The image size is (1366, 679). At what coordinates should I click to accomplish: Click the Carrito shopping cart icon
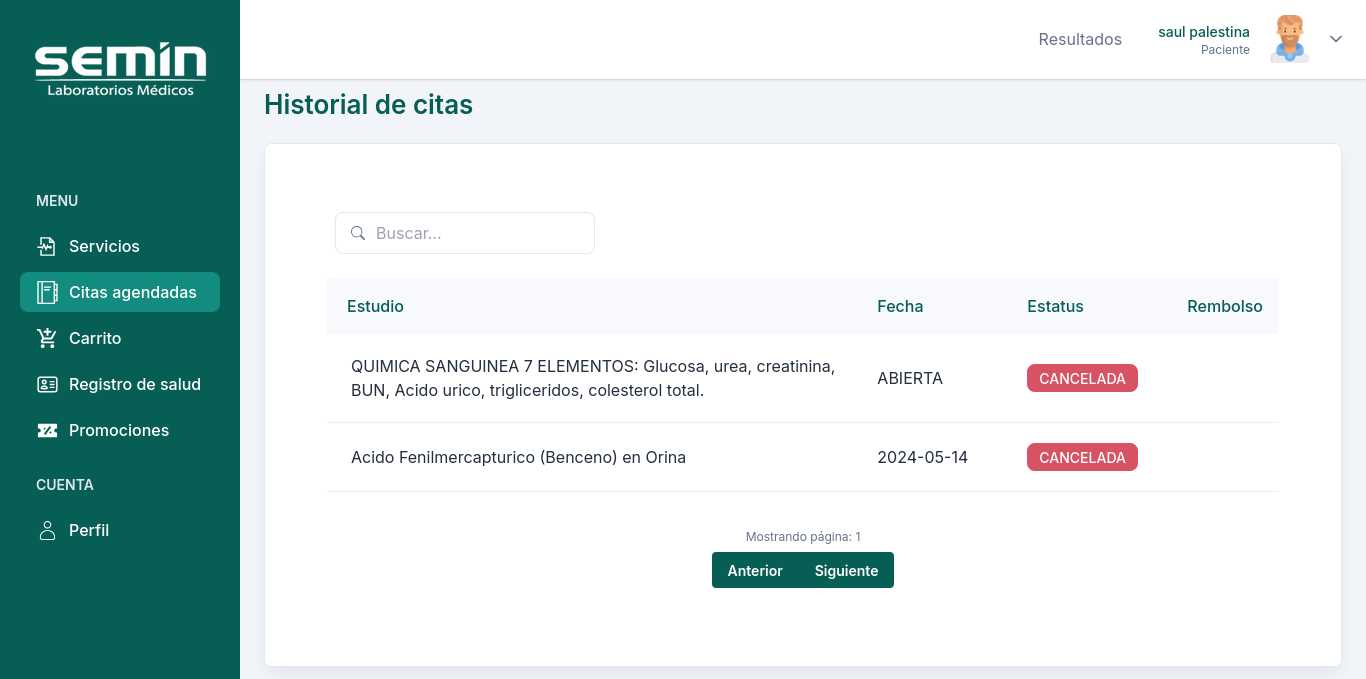(x=46, y=338)
